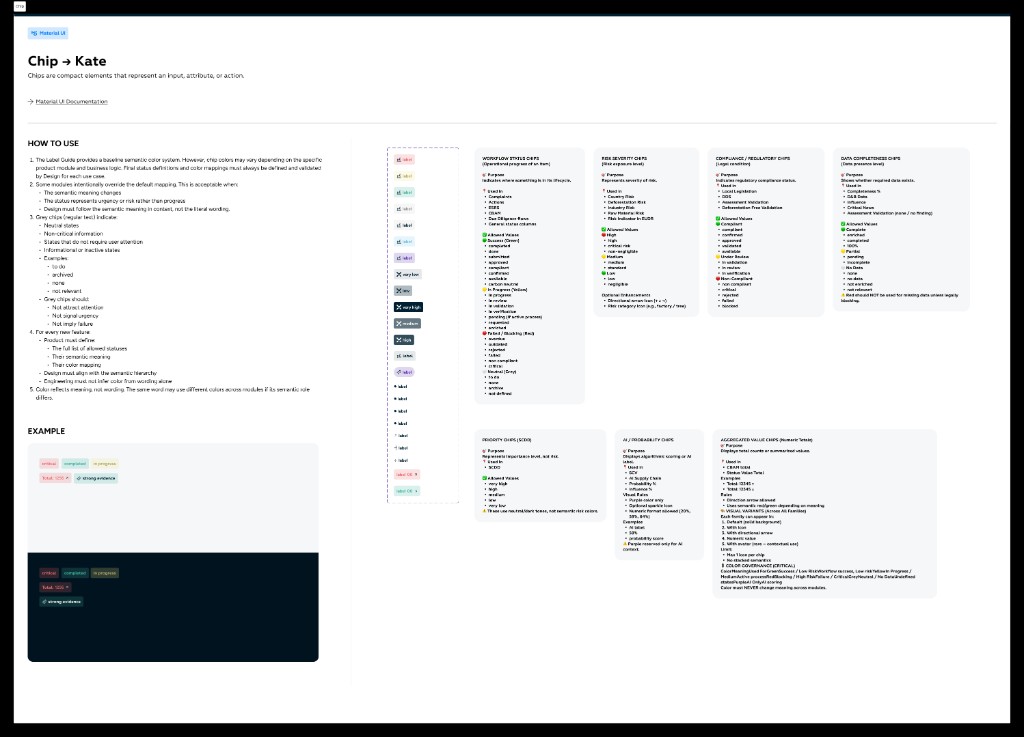
Task: Click the 'critical' chip in dark example
Action: tap(49, 573)
